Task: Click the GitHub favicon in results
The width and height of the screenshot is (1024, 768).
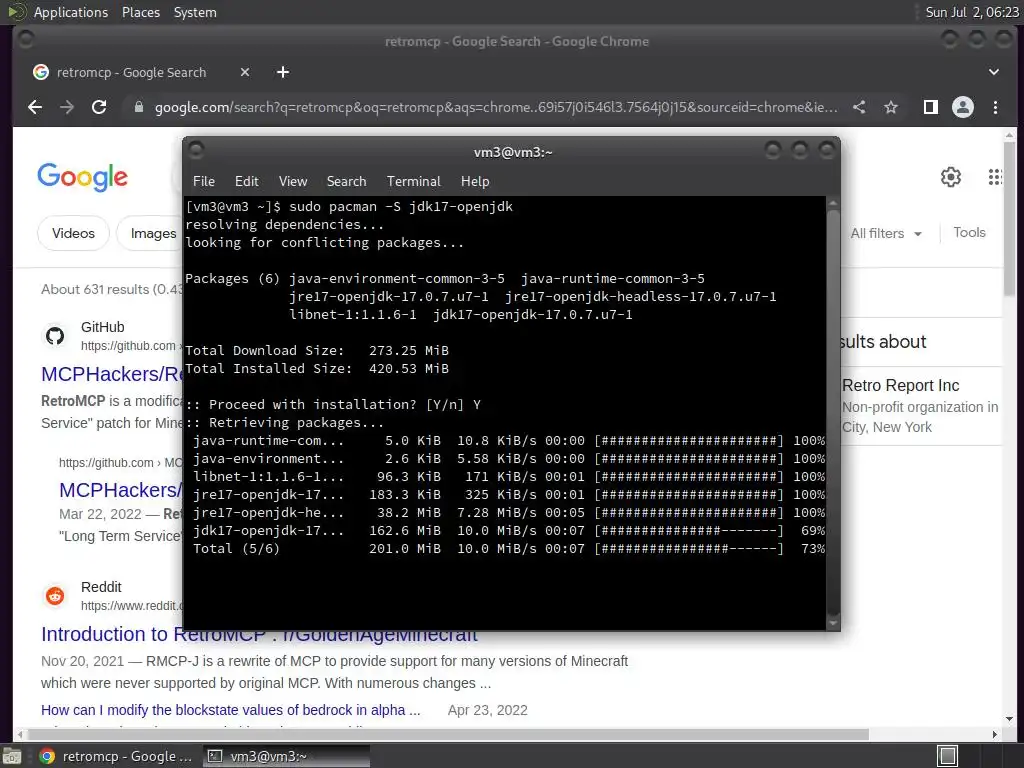Action: (55, 336)
